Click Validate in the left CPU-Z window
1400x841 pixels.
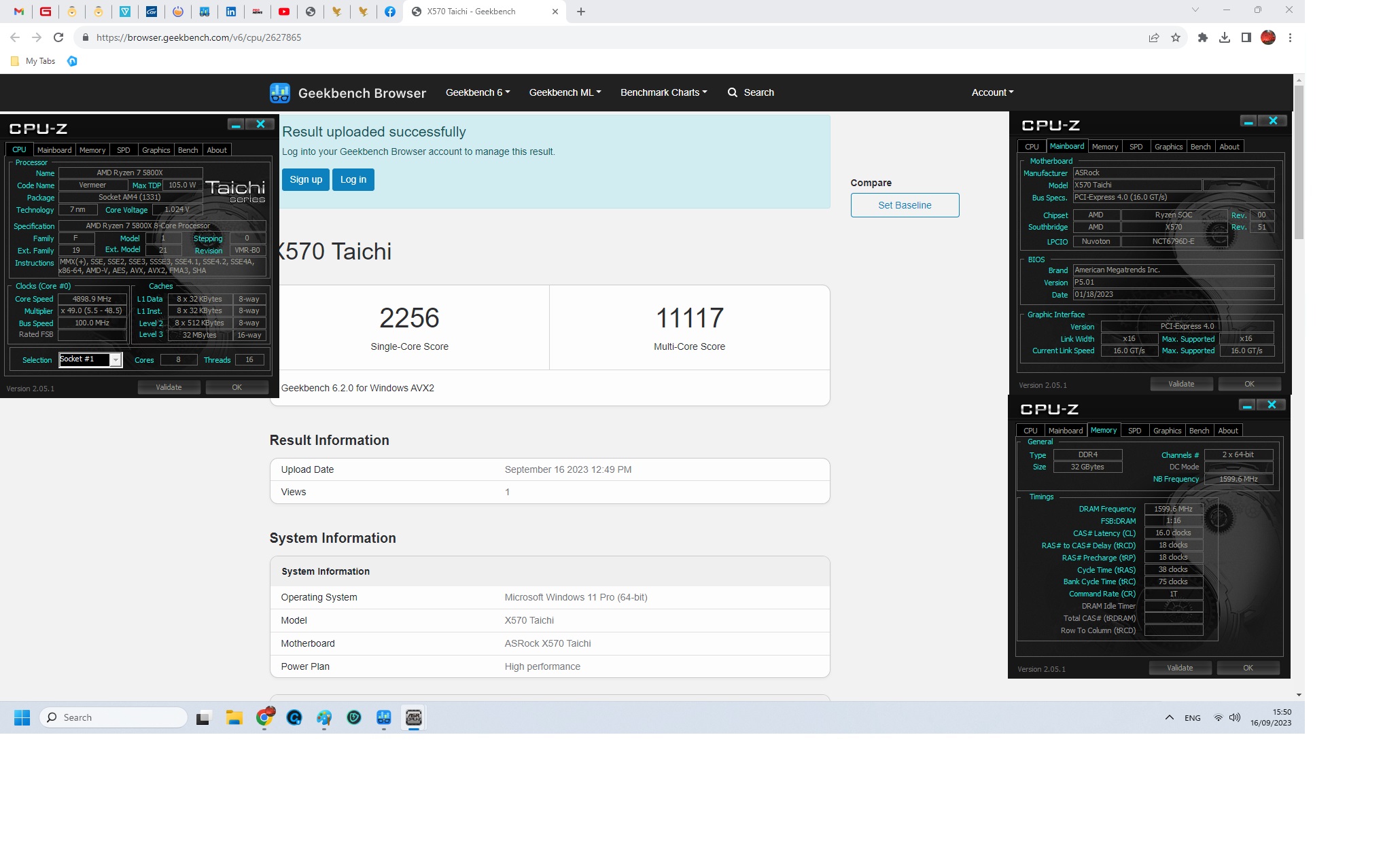click(x=169, y=387)
